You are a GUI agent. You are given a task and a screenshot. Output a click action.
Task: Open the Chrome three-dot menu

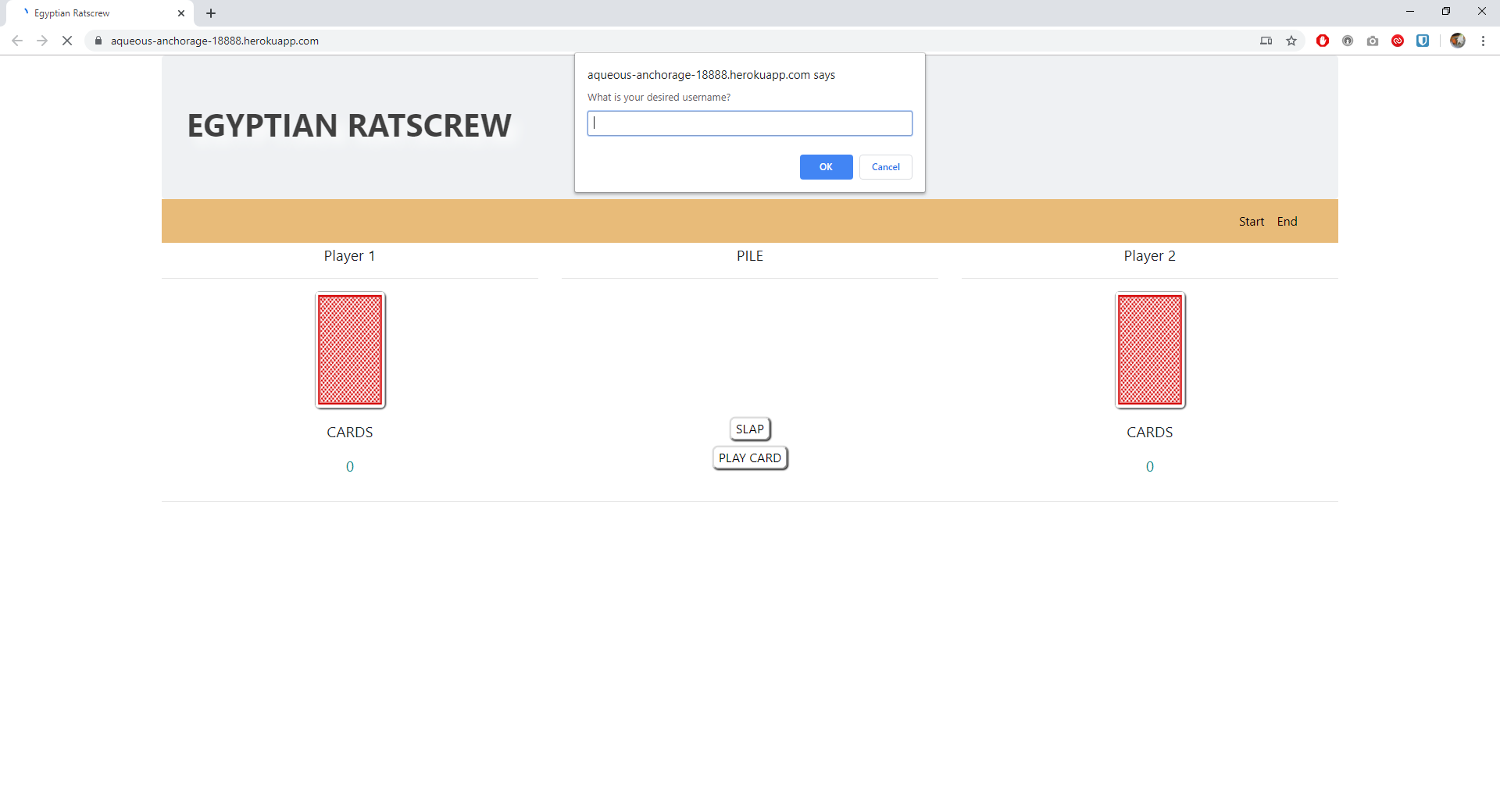[1483, 41]
